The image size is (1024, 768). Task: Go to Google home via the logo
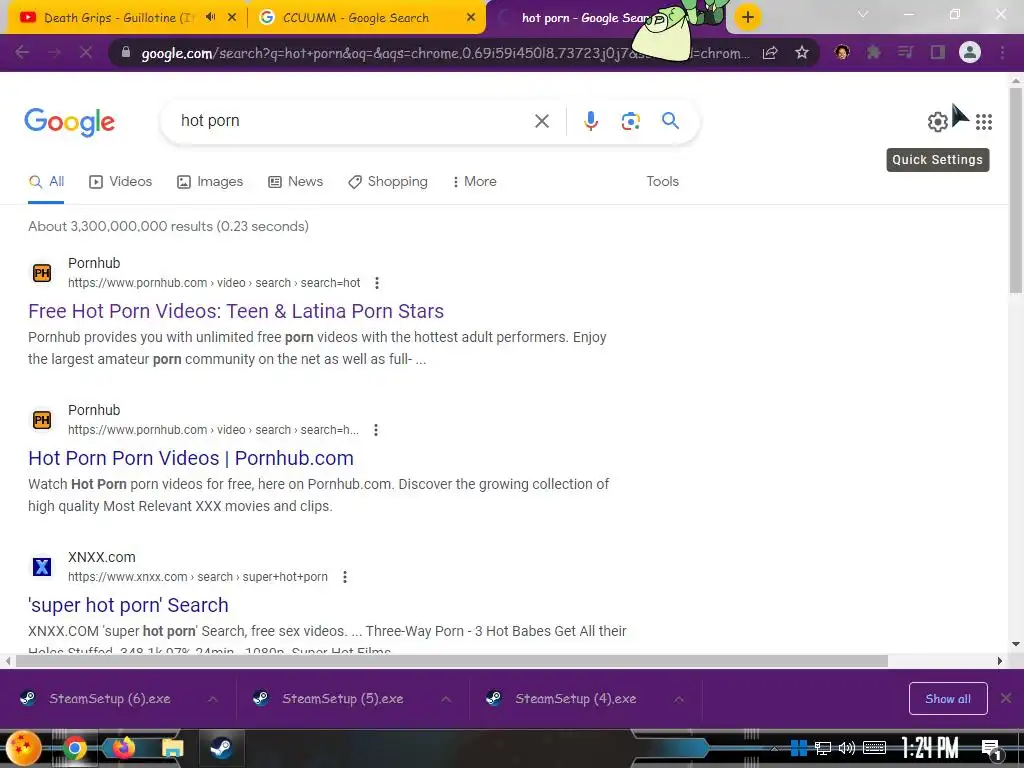[x=69, y=122]
